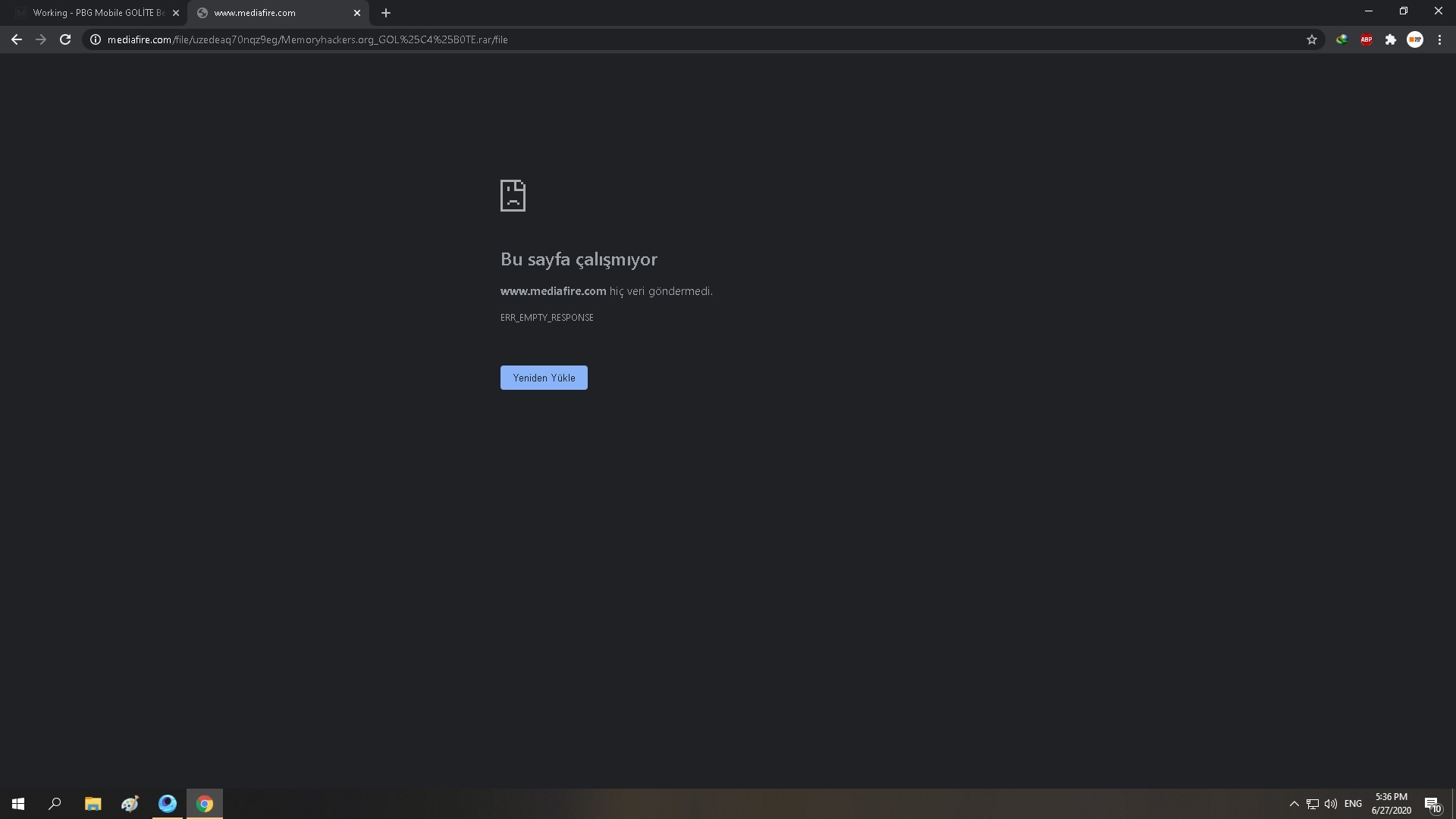Open the Chrome profile avatar

(1415, 39)
